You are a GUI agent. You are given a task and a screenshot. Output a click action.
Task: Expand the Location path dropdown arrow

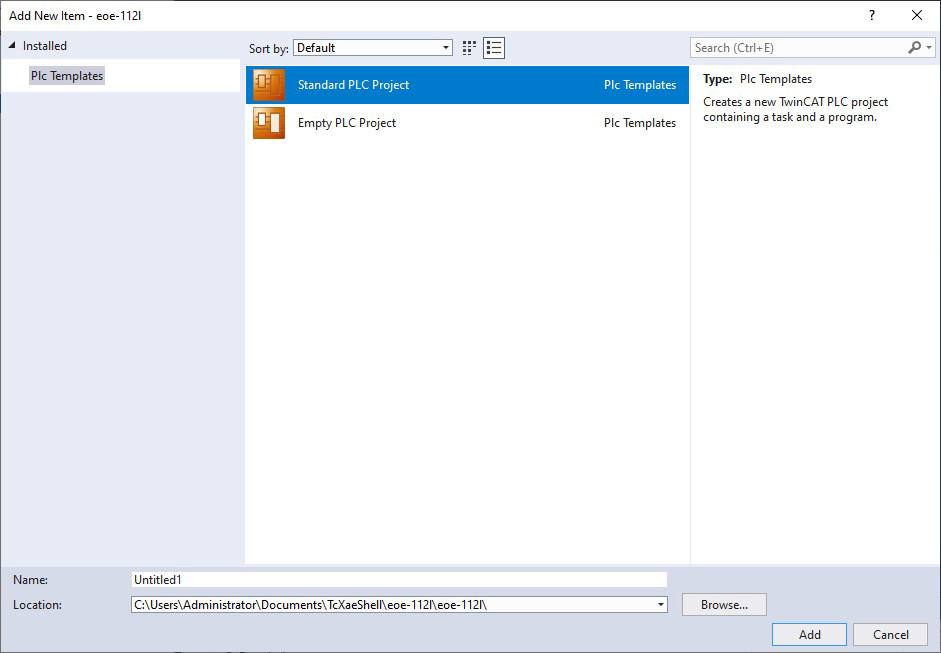(x=660, y=605)
